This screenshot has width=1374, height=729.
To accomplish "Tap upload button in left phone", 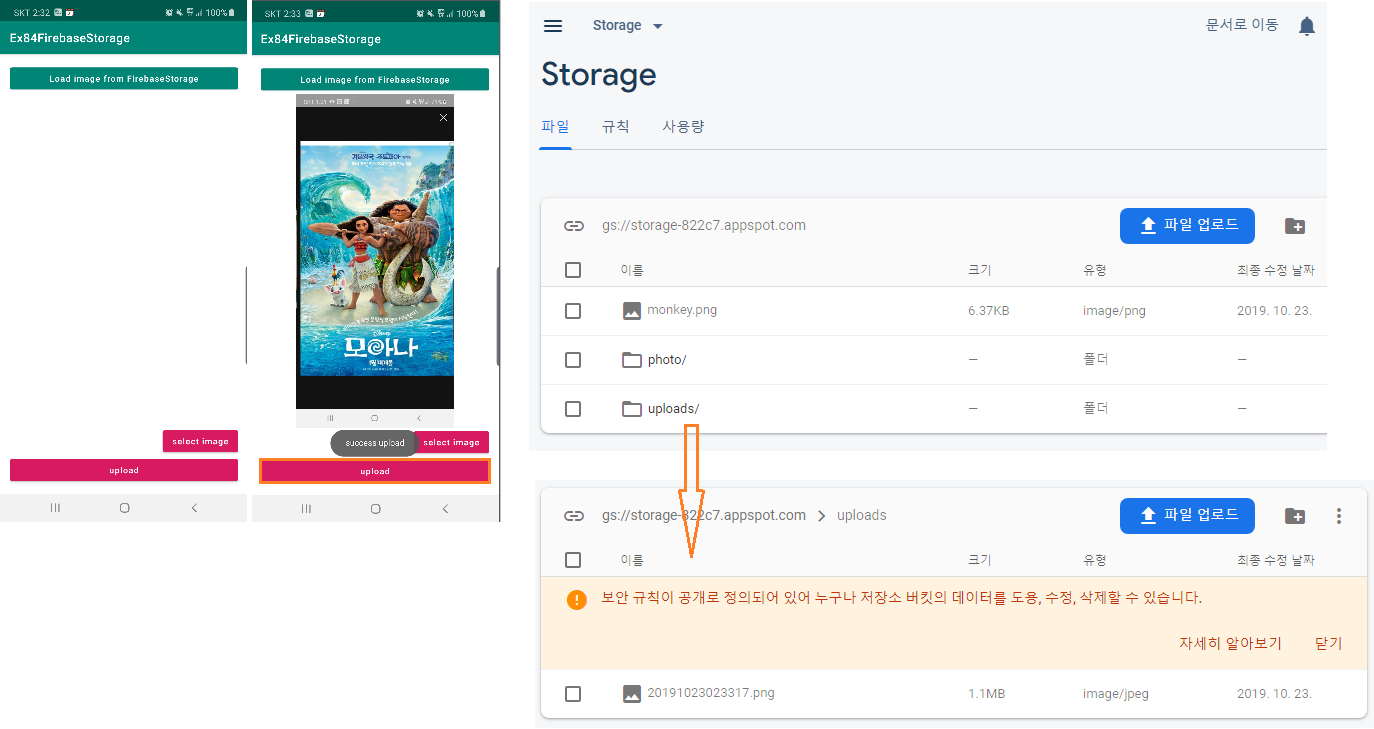I will (x=124, y=470).
